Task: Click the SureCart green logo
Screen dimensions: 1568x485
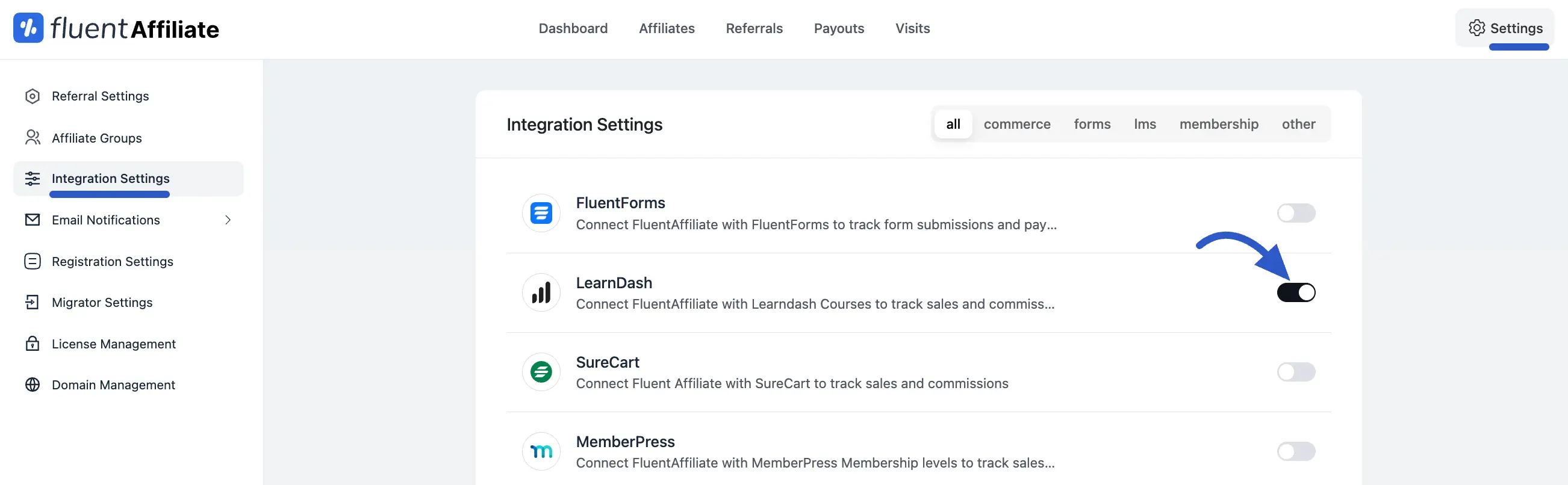Action: [541, 372]
